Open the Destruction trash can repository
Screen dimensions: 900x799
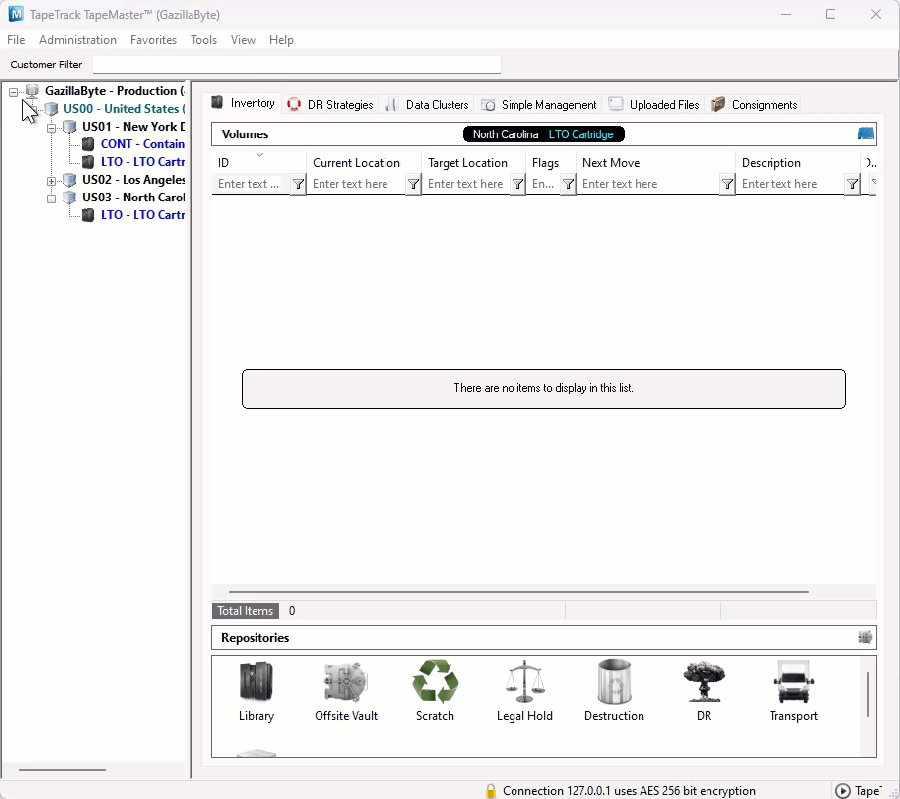[614, 681]
